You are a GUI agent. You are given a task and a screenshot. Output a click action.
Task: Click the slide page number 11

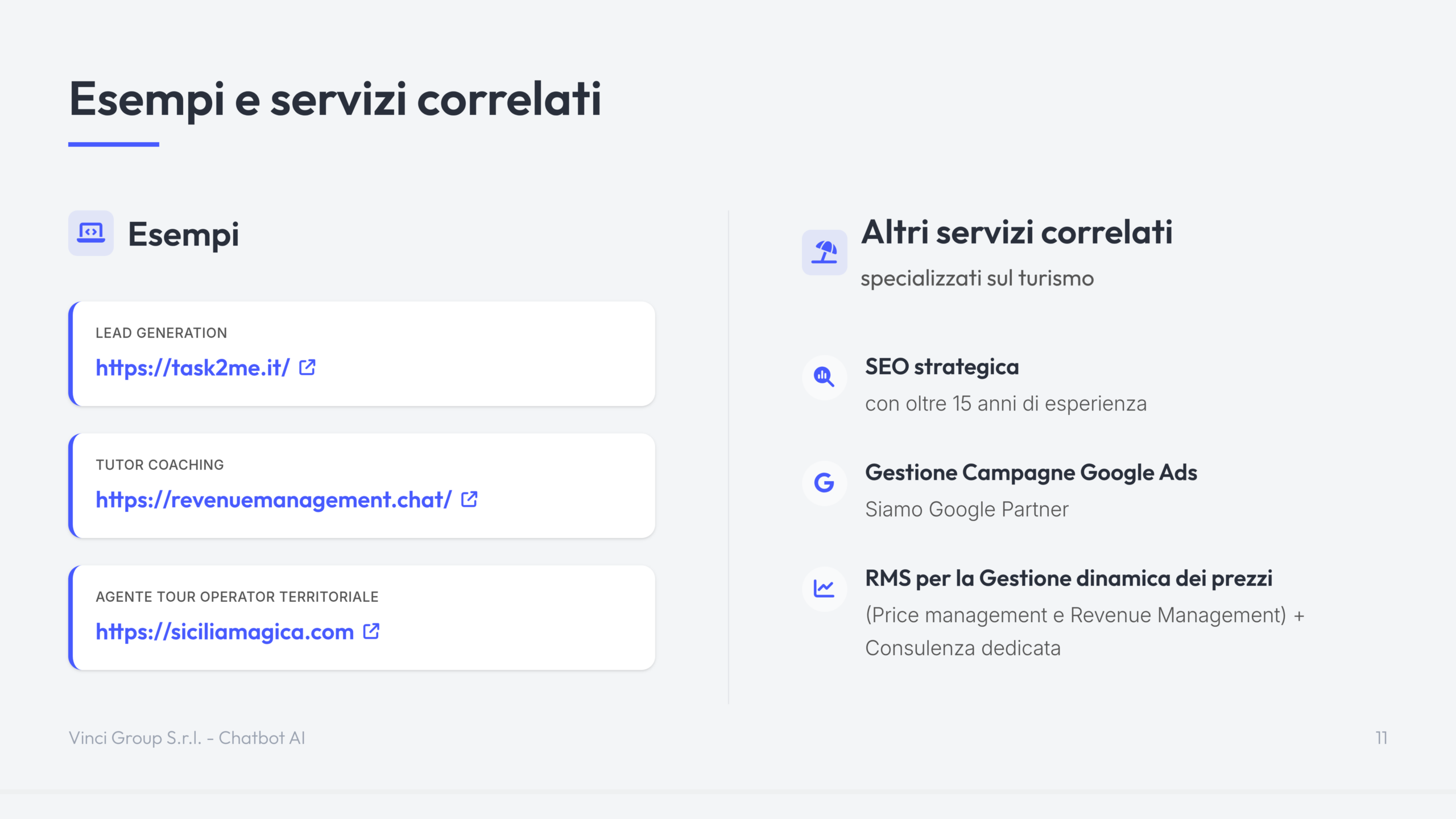tap(1381, 738)
